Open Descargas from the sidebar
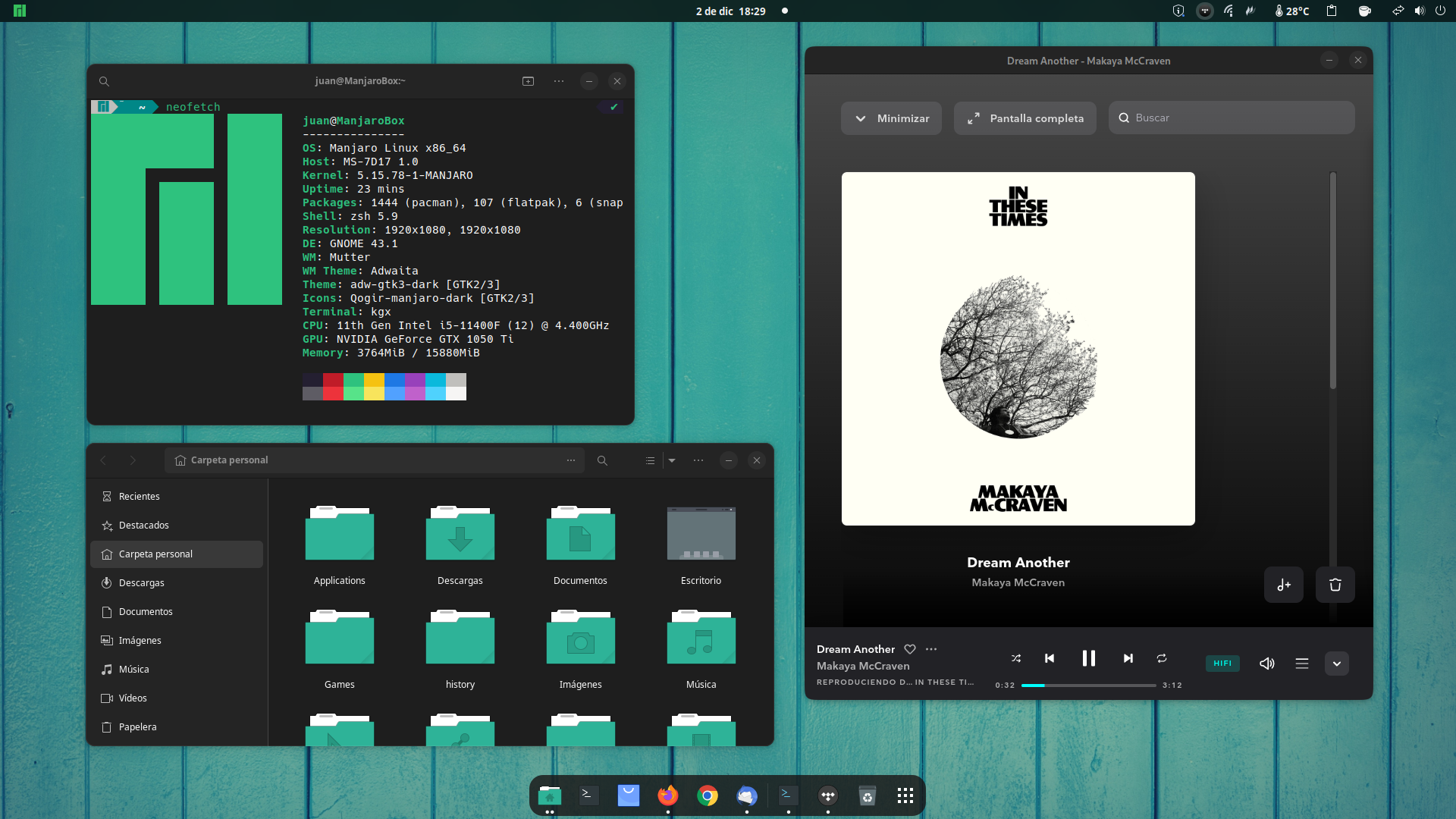This screenshot has height=819, width=1456. [x=177, y=583]
